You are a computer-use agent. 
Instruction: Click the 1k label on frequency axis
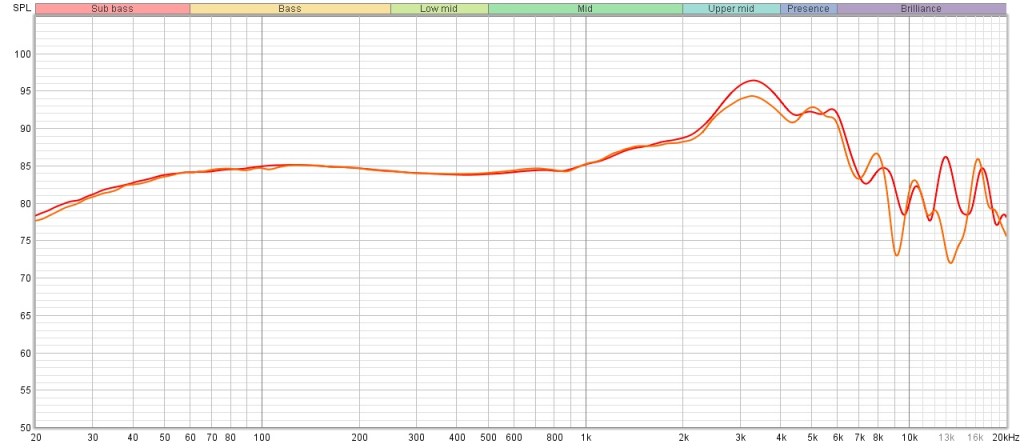[x=586, y=438]
